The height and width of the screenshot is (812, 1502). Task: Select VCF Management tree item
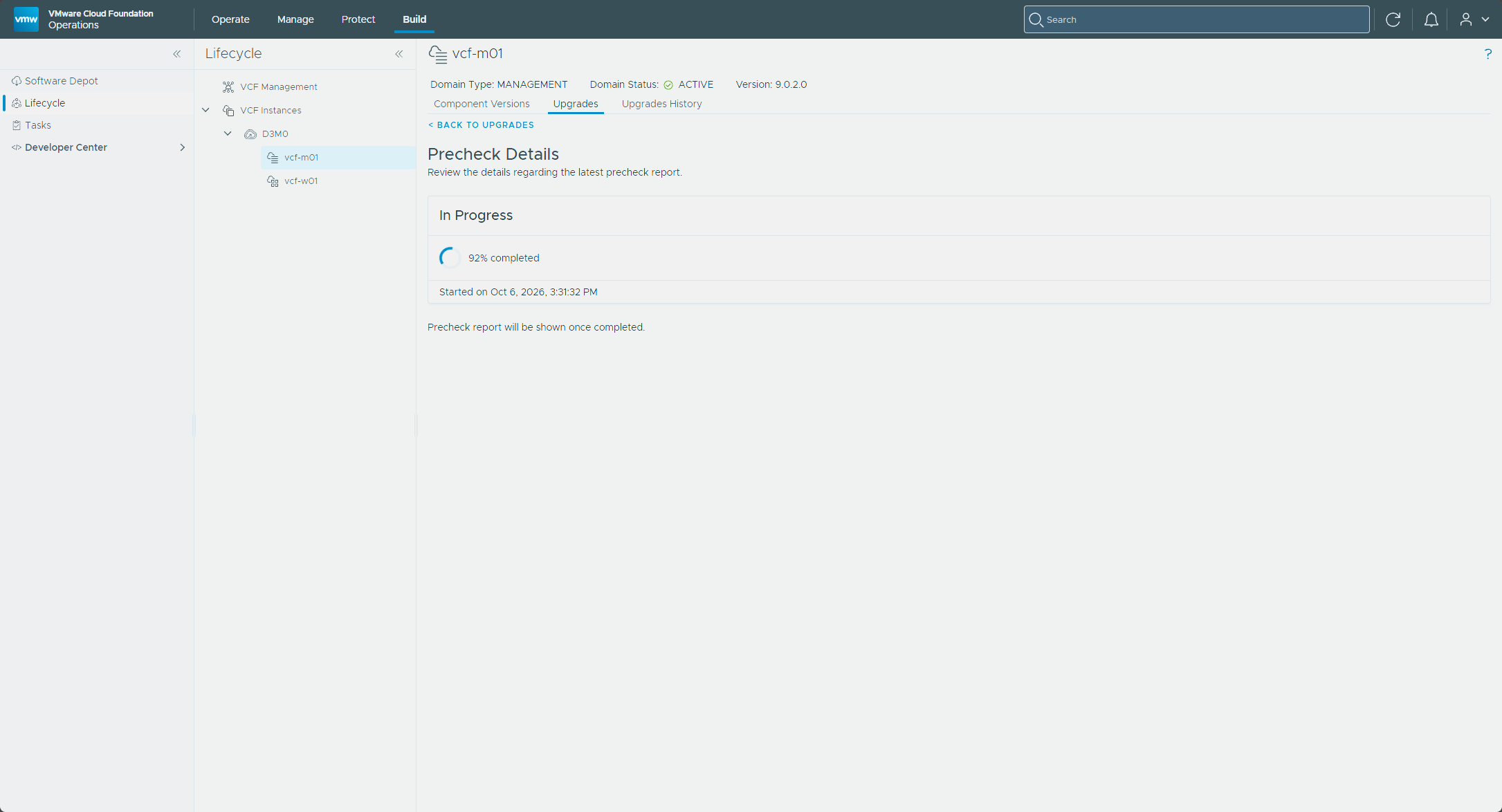279,86
